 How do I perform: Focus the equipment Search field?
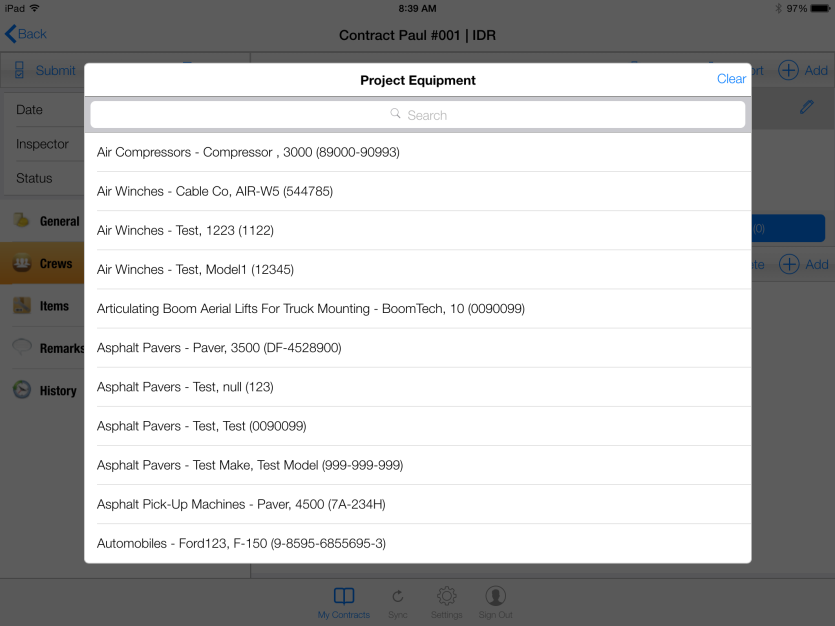[x=417, y=115]
